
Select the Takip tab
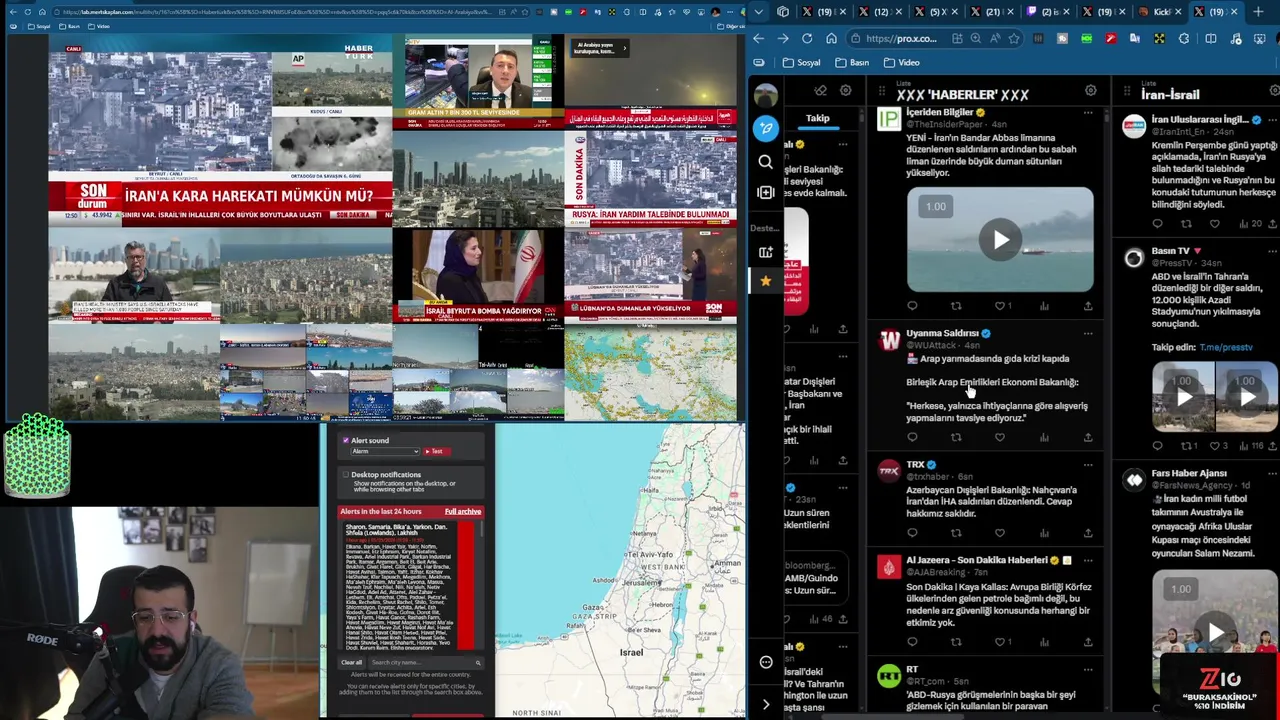pos(818,118)
